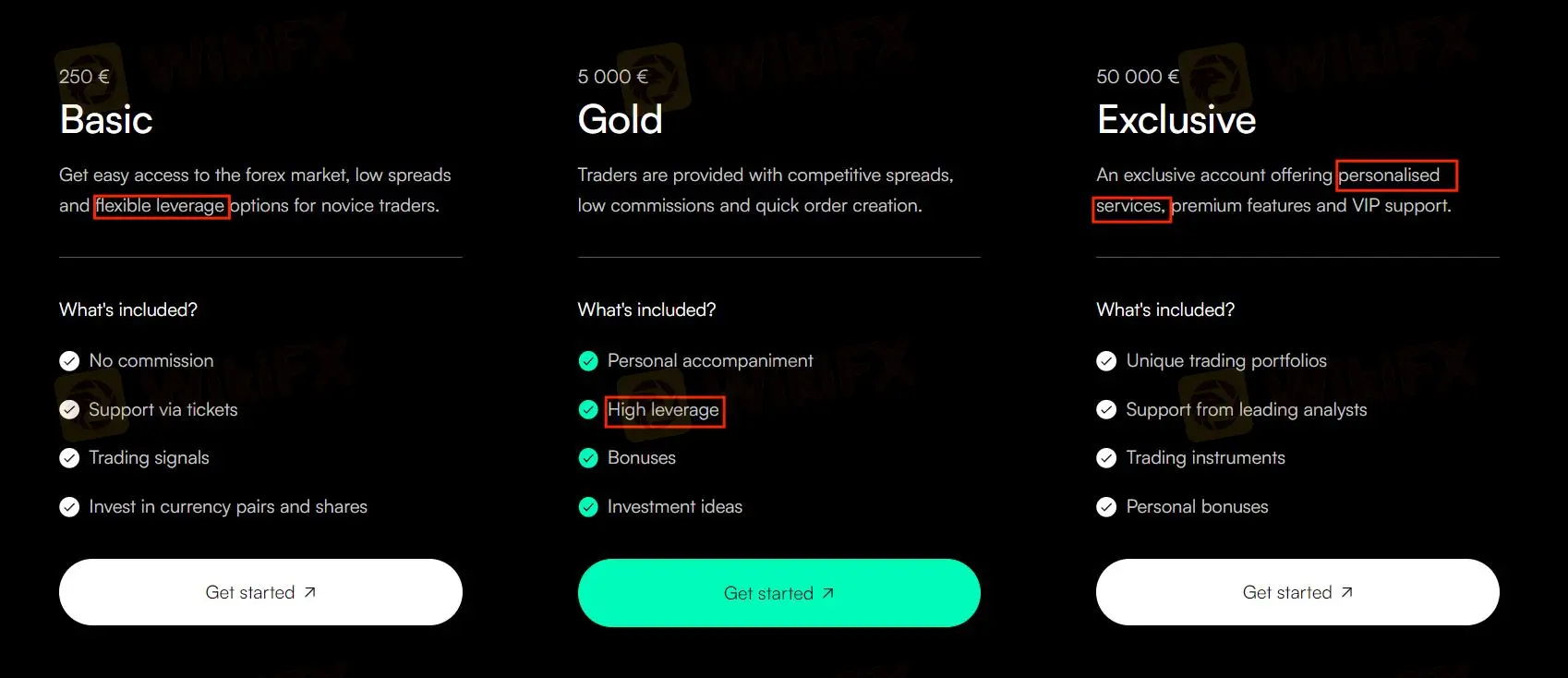Click the highlighted flexible leverage phrase
Image resolution: width=1568 pixels, height=678 pixels.
point(161,205)
